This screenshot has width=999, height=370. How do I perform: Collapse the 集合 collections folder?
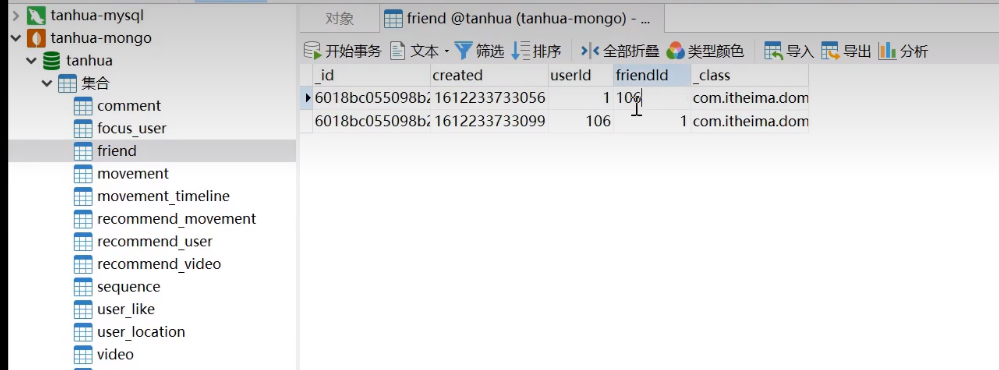[x=47, y=83]
